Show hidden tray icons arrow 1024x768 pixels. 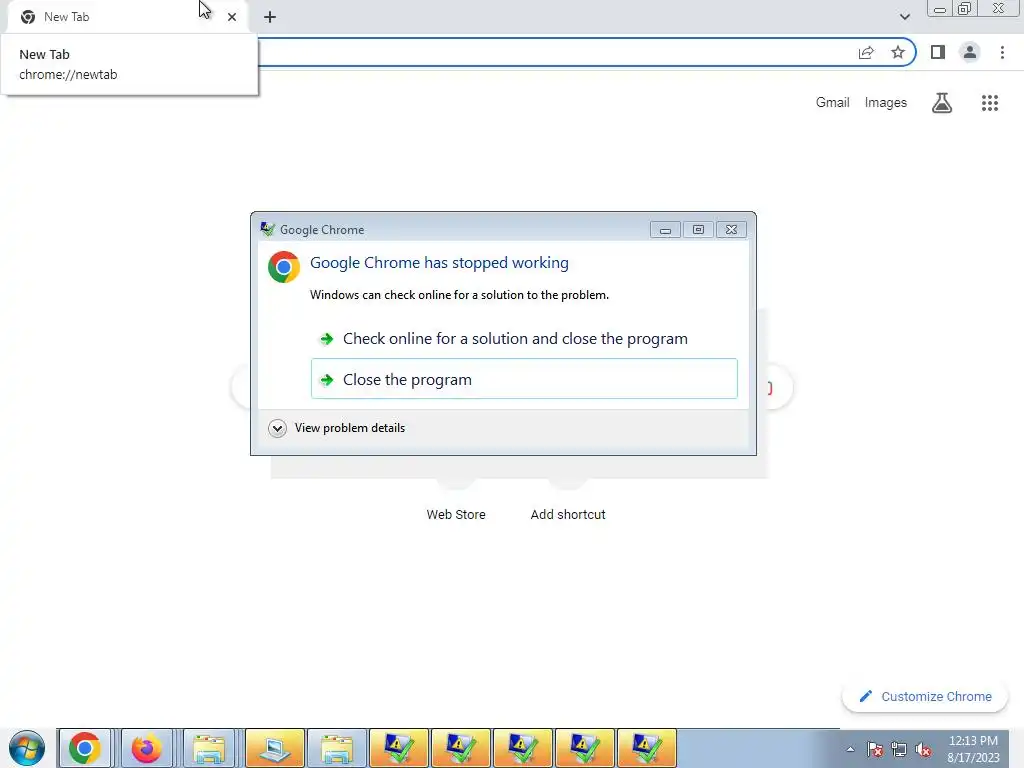pos(850,749)
